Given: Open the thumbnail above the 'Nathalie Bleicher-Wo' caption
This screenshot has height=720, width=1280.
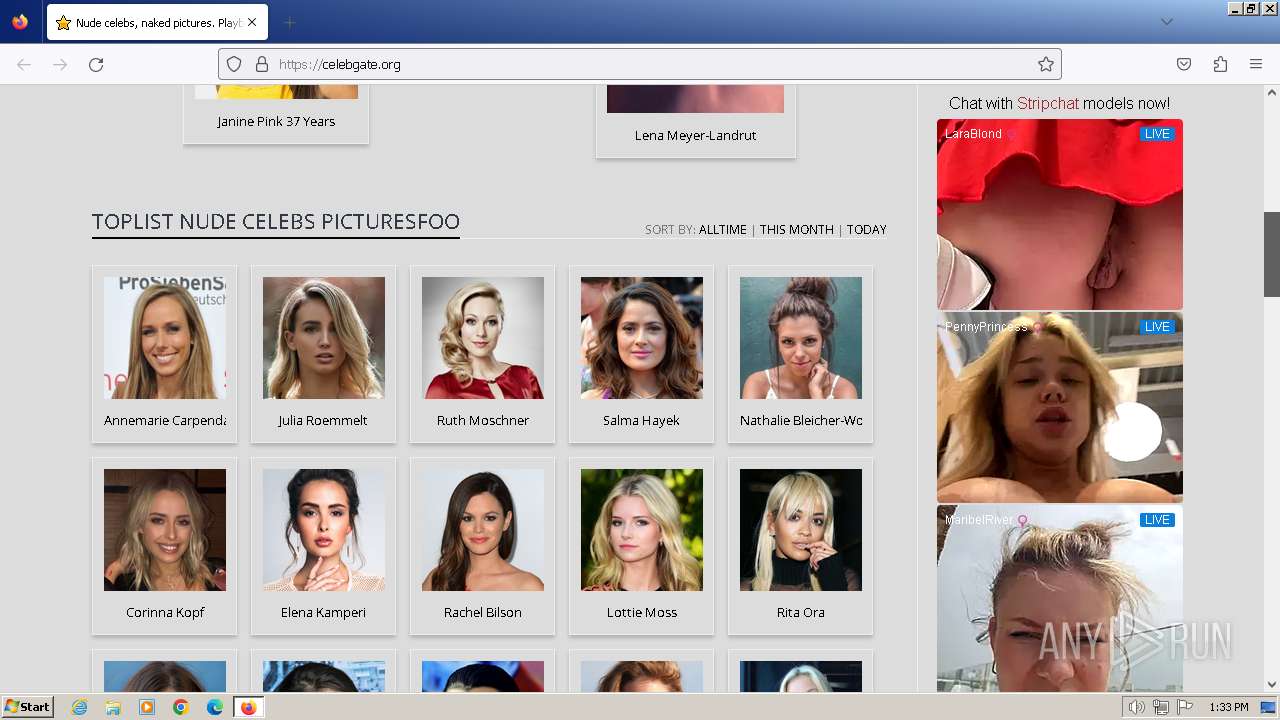Looking at the screenshot, I should pyautogui.click(x=801, y=338).
